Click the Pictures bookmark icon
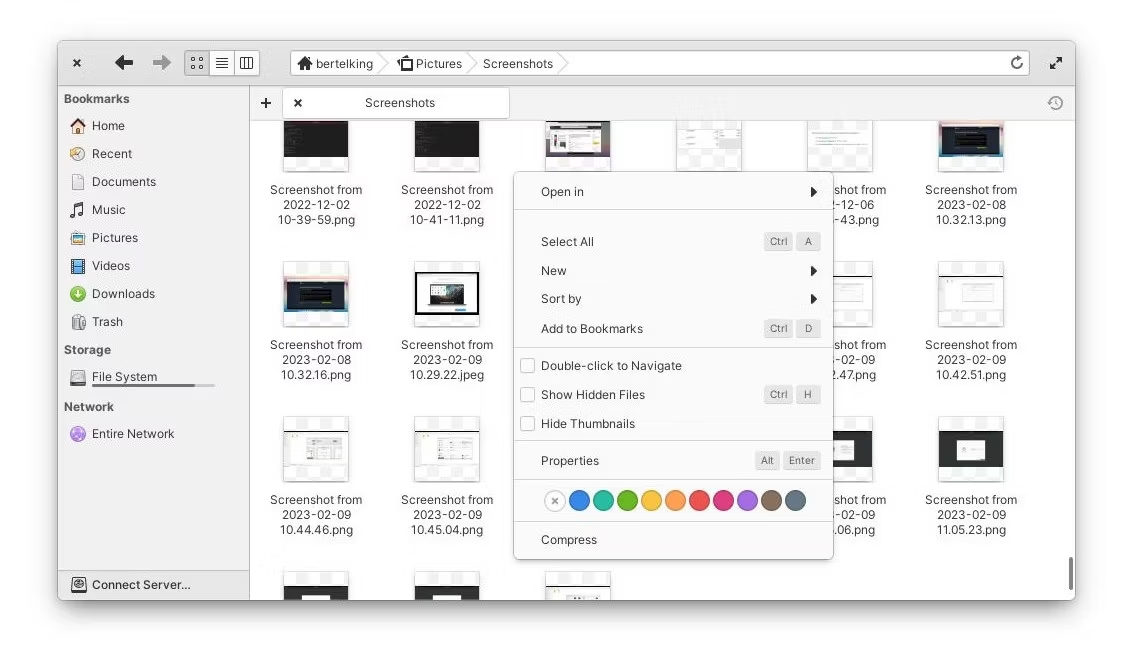Screen dimensions: 1134x650 pyautogui.click(x=77, y=238)
